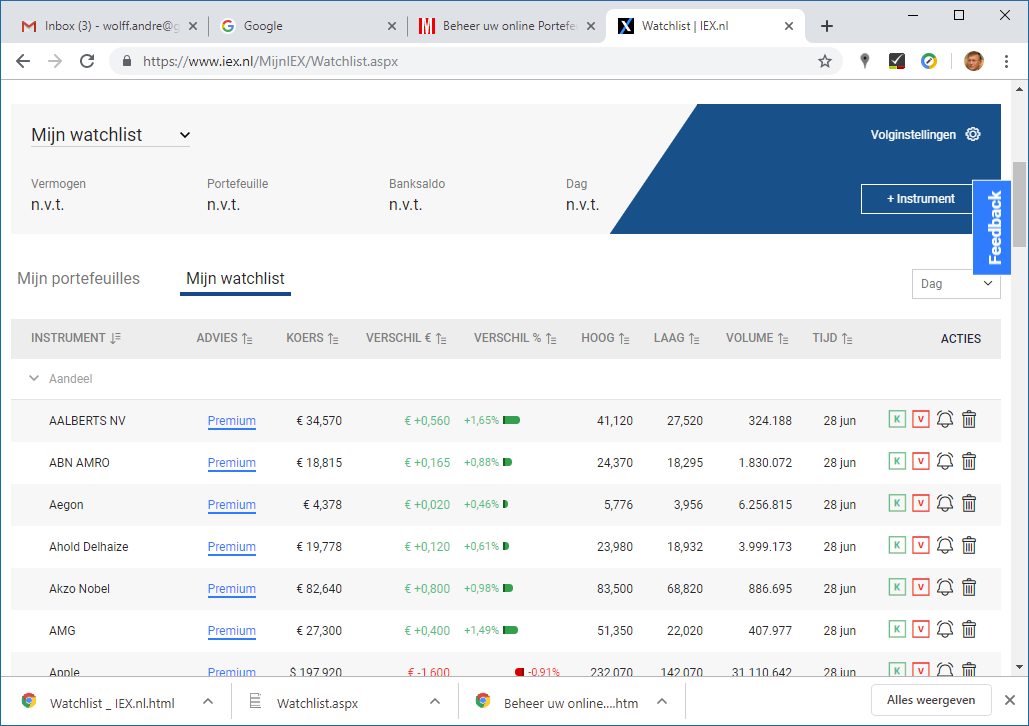Open the Mijn watchlist selector dropdown
Image resolution: width=1029 pixels, height=726 pixels.
(x=110, y=135)
